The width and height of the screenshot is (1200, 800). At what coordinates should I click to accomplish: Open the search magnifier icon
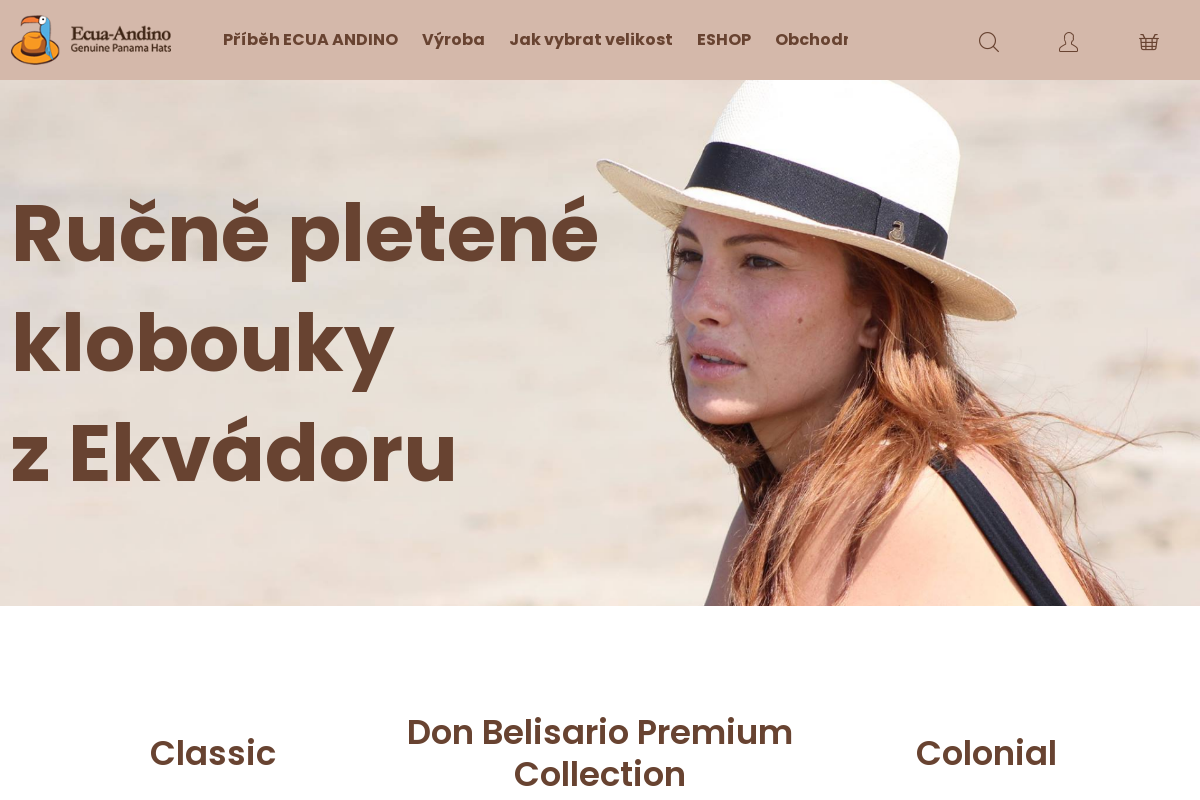pyautogui.click(x=989, y=42)
